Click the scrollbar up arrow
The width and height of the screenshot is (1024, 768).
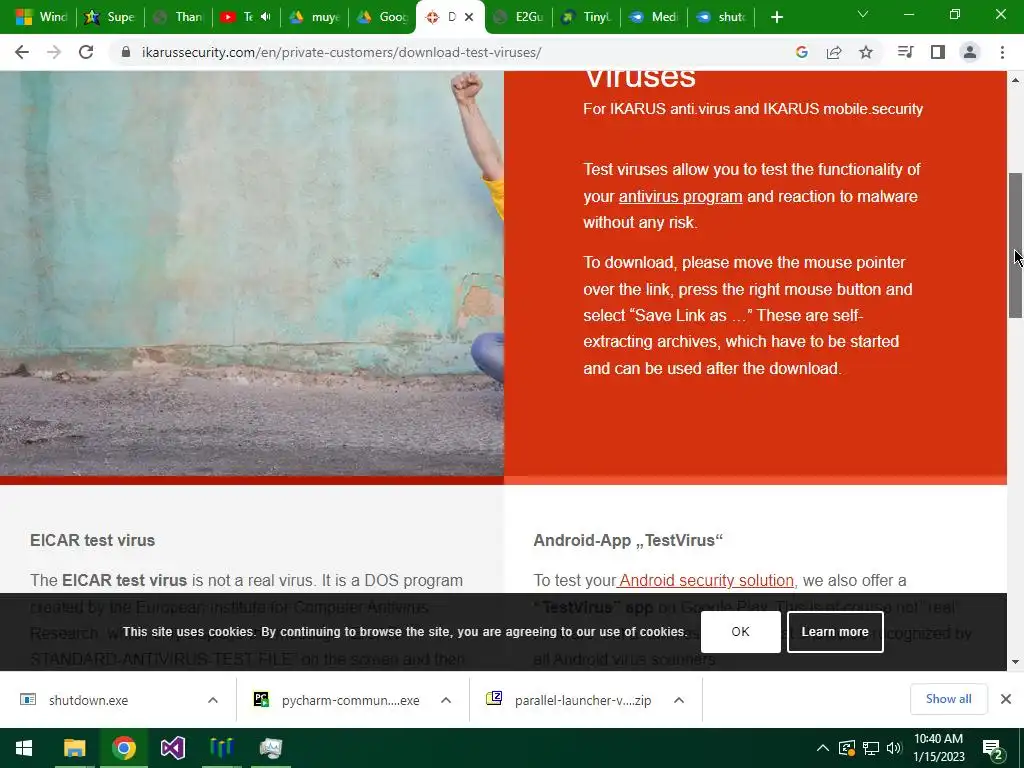(1015, 80)
